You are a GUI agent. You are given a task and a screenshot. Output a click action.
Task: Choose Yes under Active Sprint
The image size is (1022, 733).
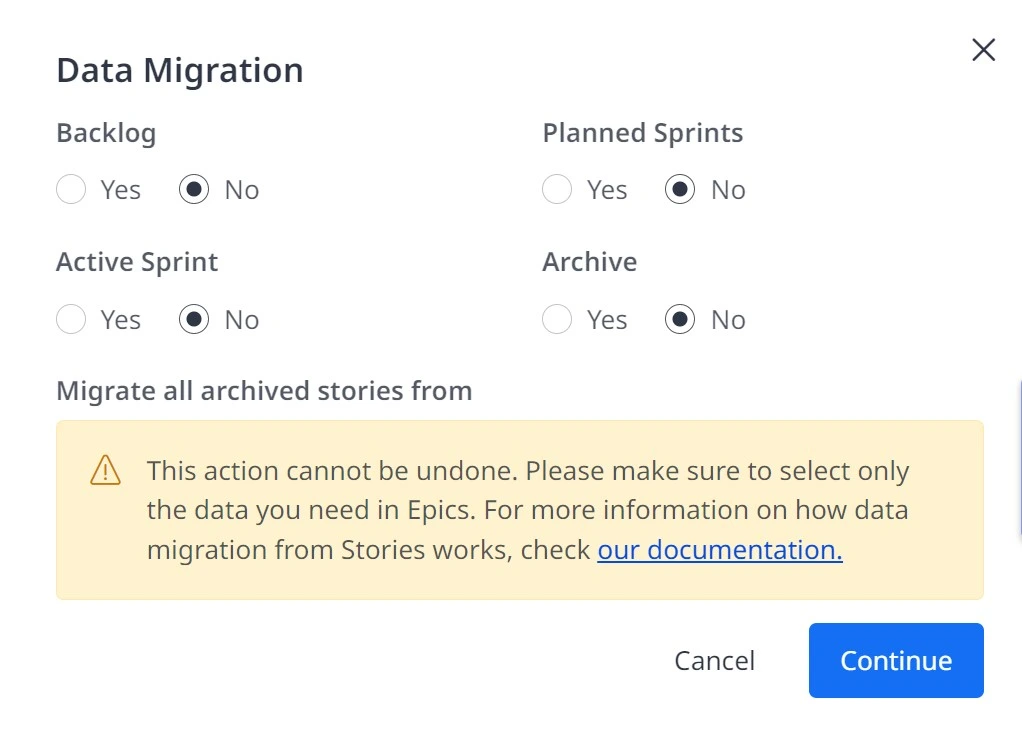tap(71, 319)
